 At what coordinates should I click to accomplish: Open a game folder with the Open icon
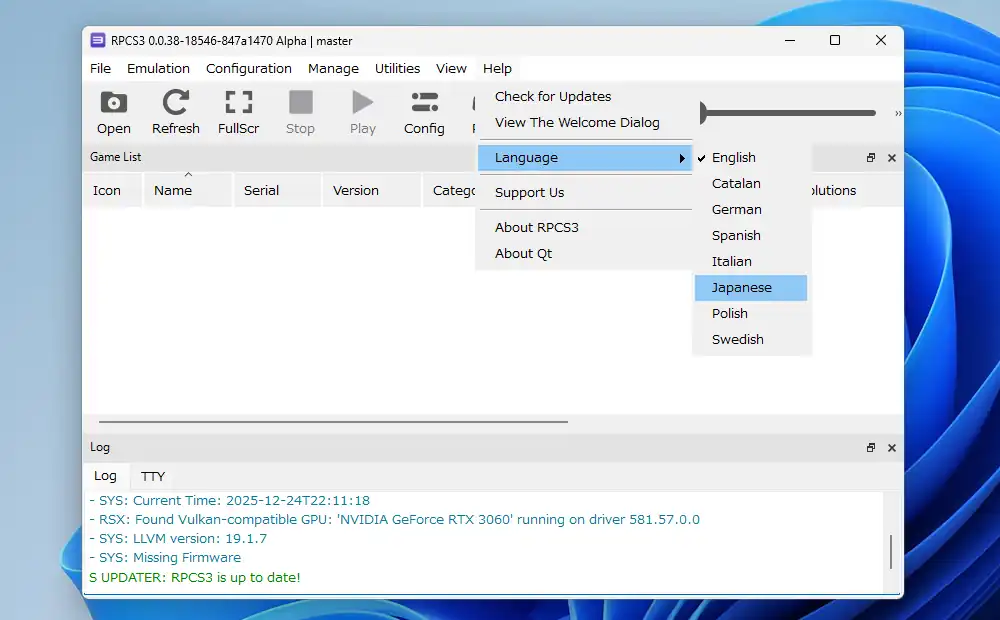point(113,110)
